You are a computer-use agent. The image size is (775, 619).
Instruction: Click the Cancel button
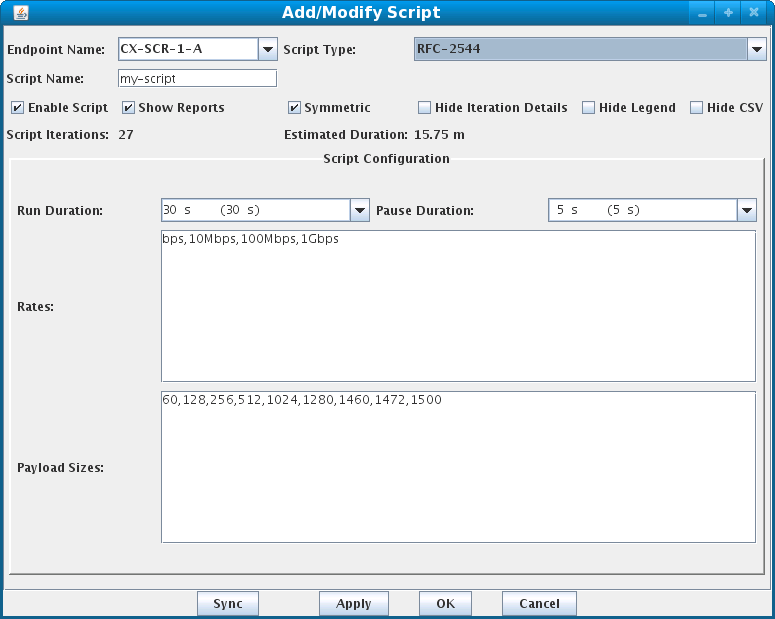(x=539, y=603)
